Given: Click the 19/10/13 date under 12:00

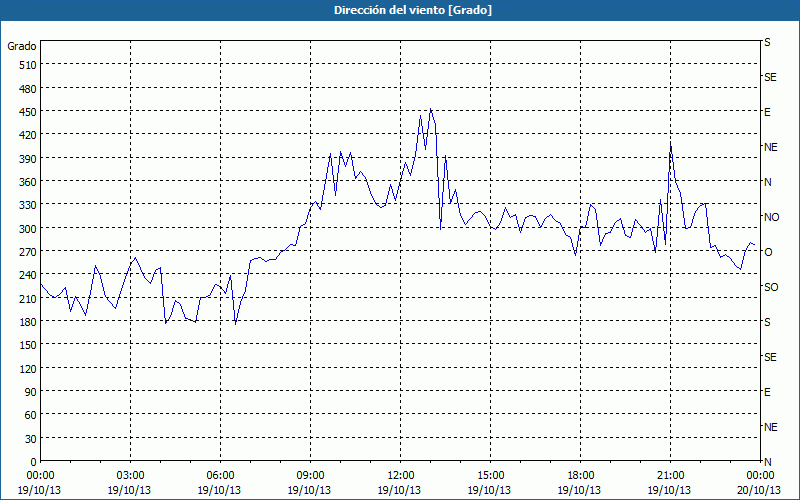Looking at the screenshot, I should tap(399, 490).
